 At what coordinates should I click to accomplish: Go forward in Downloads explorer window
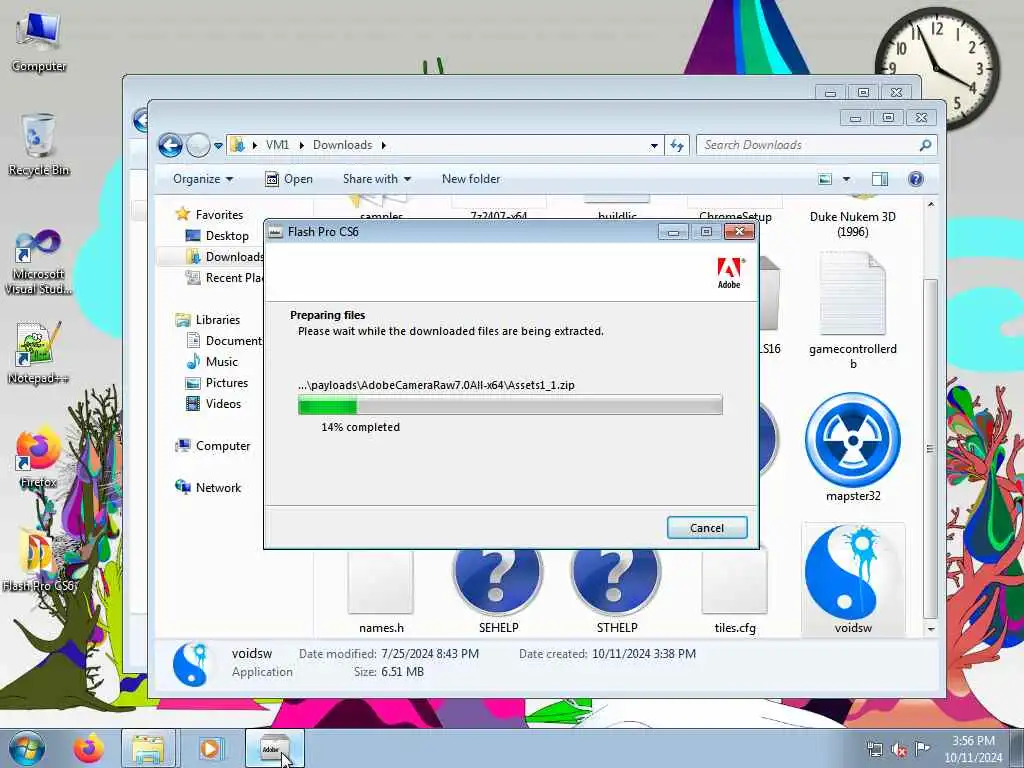[198, 145]
